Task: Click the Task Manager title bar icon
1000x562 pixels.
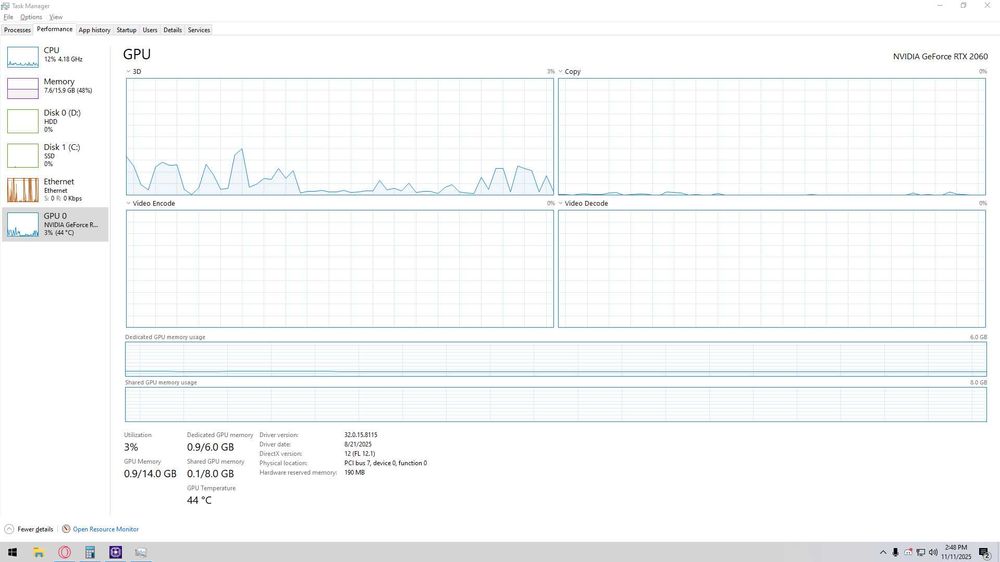Action: (x=5, y=6)
